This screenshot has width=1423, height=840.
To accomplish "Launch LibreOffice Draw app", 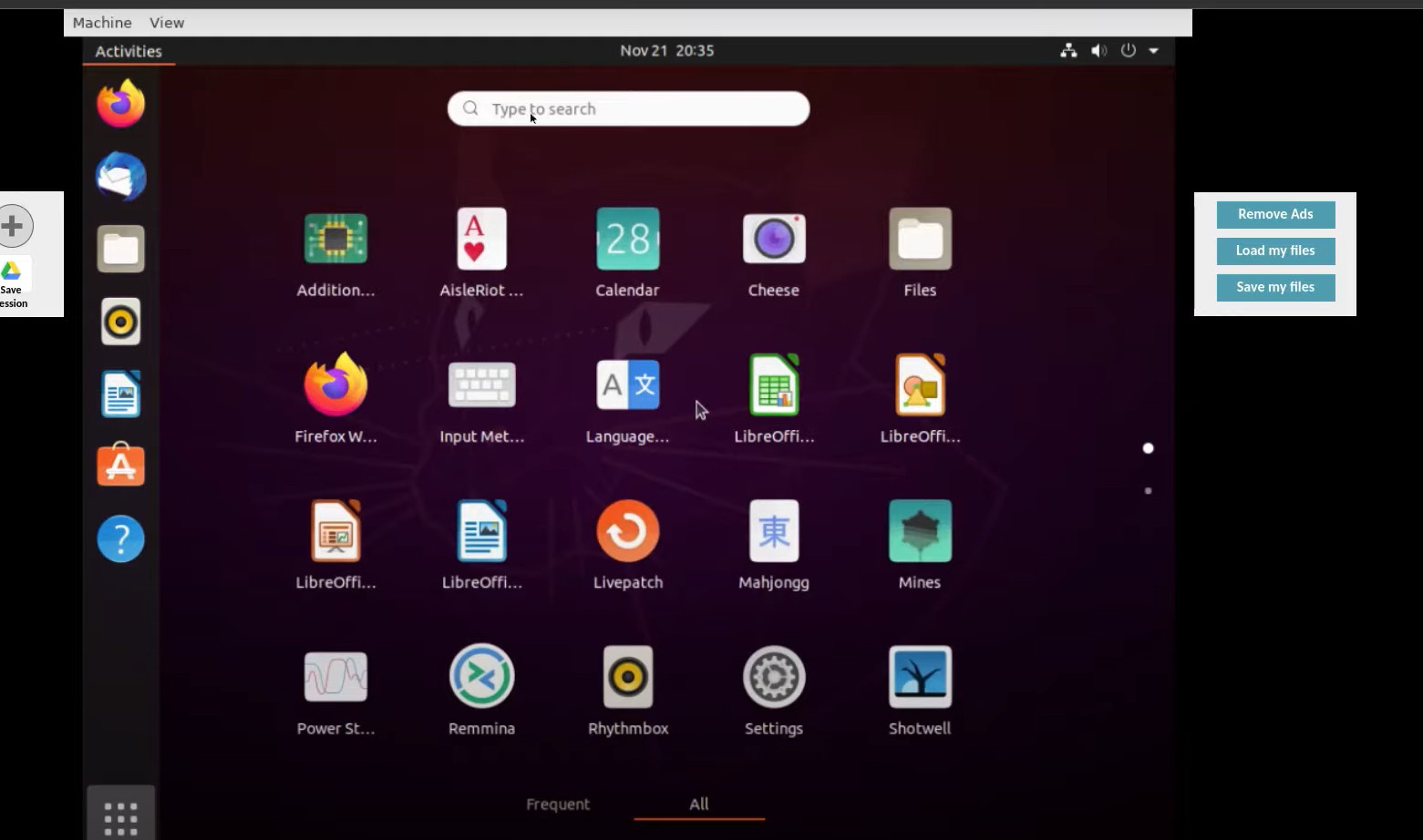I will [x=920, y=399].
